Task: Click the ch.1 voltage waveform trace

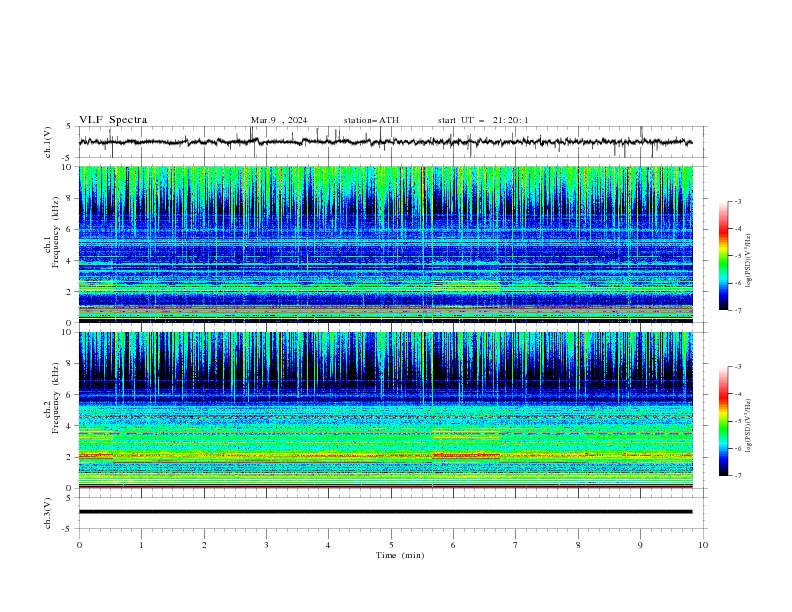Action: point(385,142)
